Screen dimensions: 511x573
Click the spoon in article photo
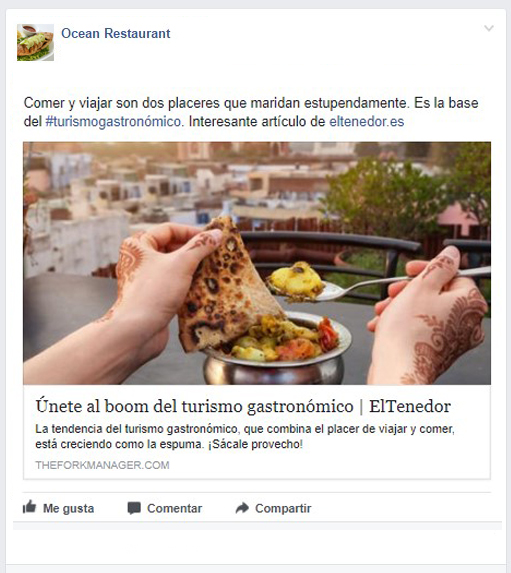click(x=380, y=284)
